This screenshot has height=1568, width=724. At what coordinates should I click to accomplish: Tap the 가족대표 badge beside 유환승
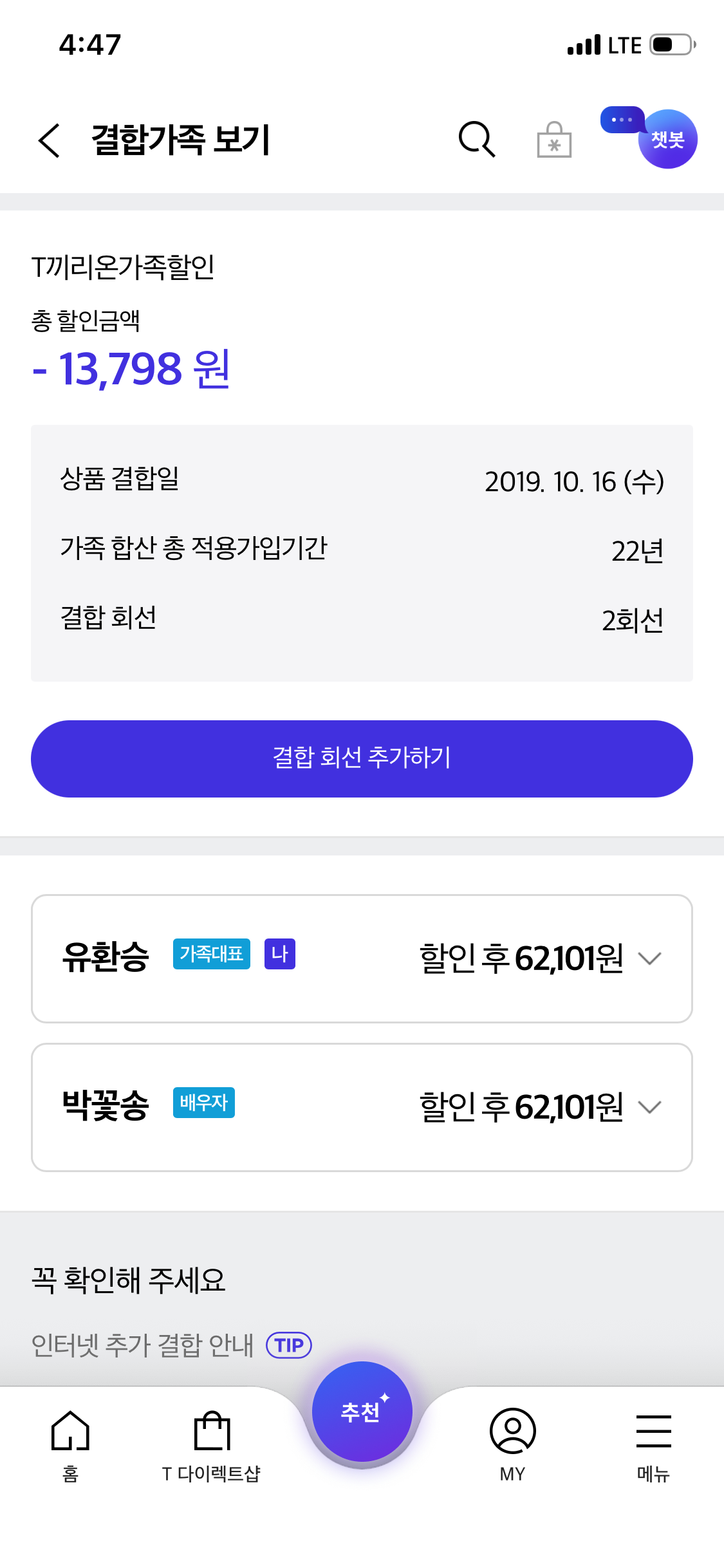tap(211, 953)
